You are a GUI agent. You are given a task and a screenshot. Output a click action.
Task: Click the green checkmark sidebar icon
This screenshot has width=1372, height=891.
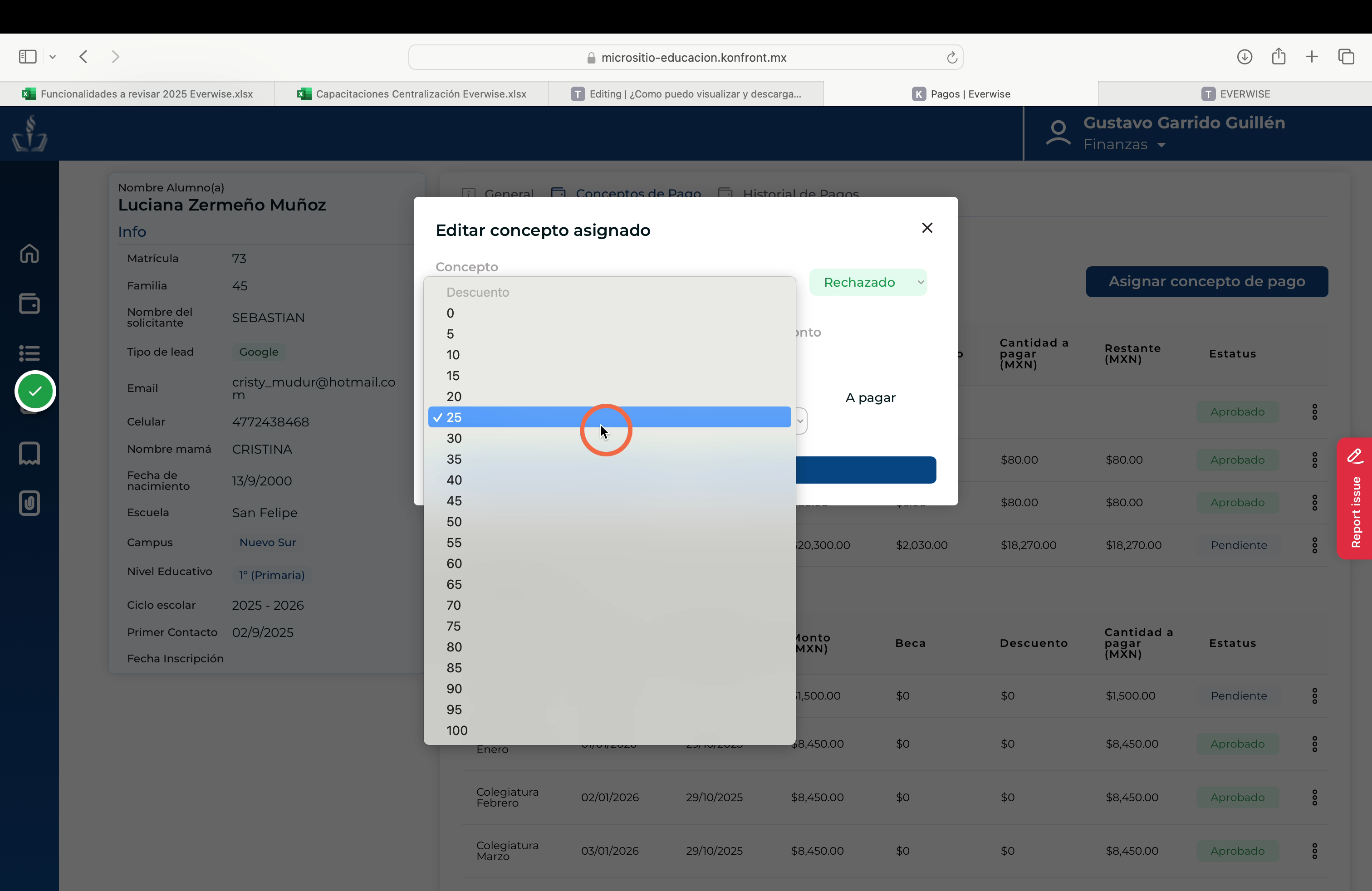35,392
